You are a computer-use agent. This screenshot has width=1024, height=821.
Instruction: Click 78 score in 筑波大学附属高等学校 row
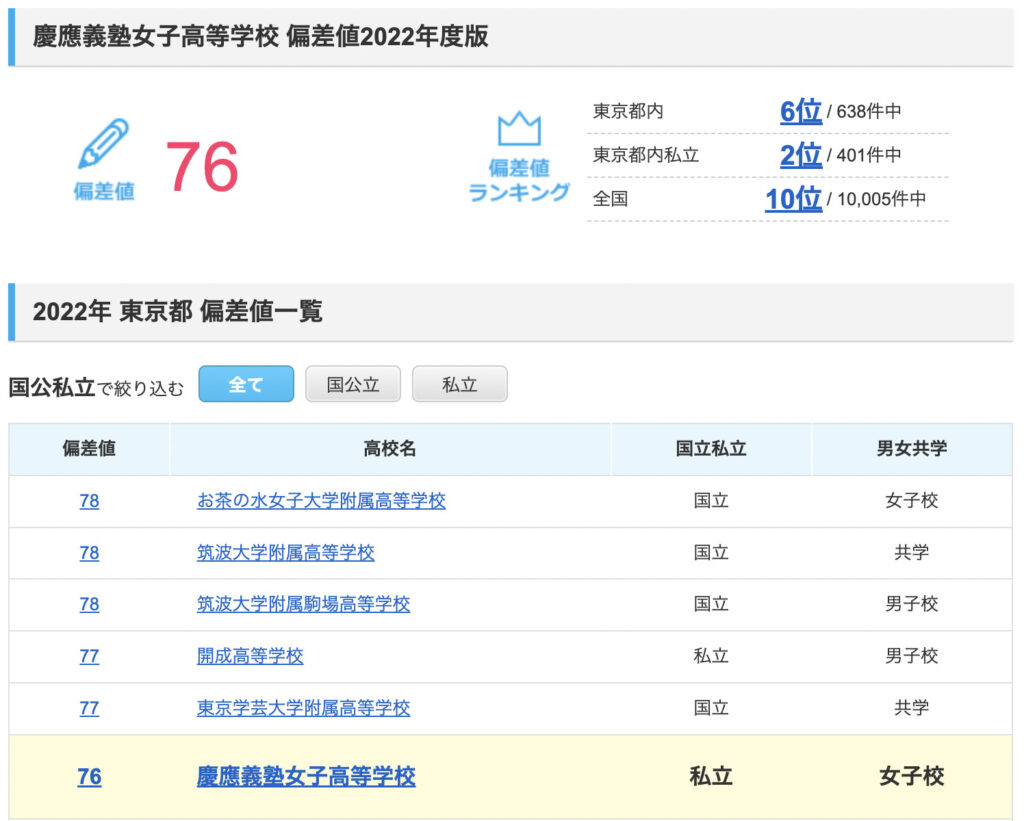tap(89, 553)
